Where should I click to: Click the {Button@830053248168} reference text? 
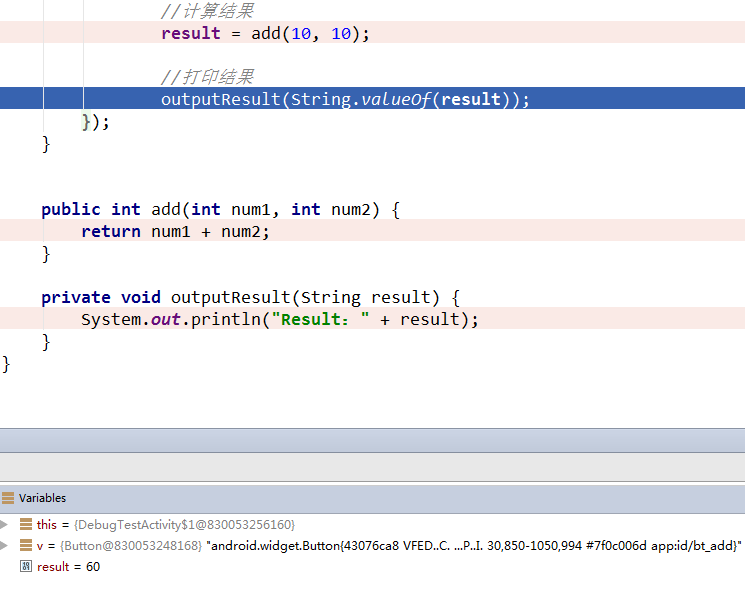pyautogui.click(x=131, y=545)
